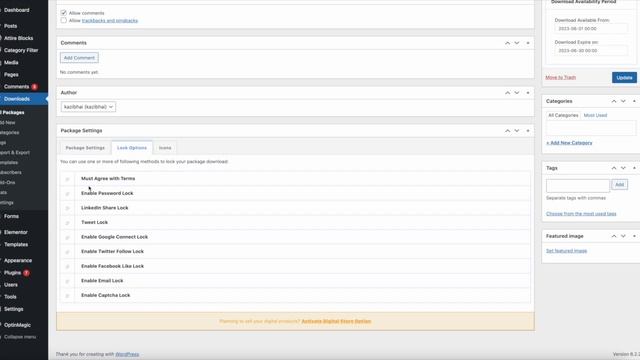640x360 pixels.
Task: Click Download Available From date field
Action: click(591, 29)
